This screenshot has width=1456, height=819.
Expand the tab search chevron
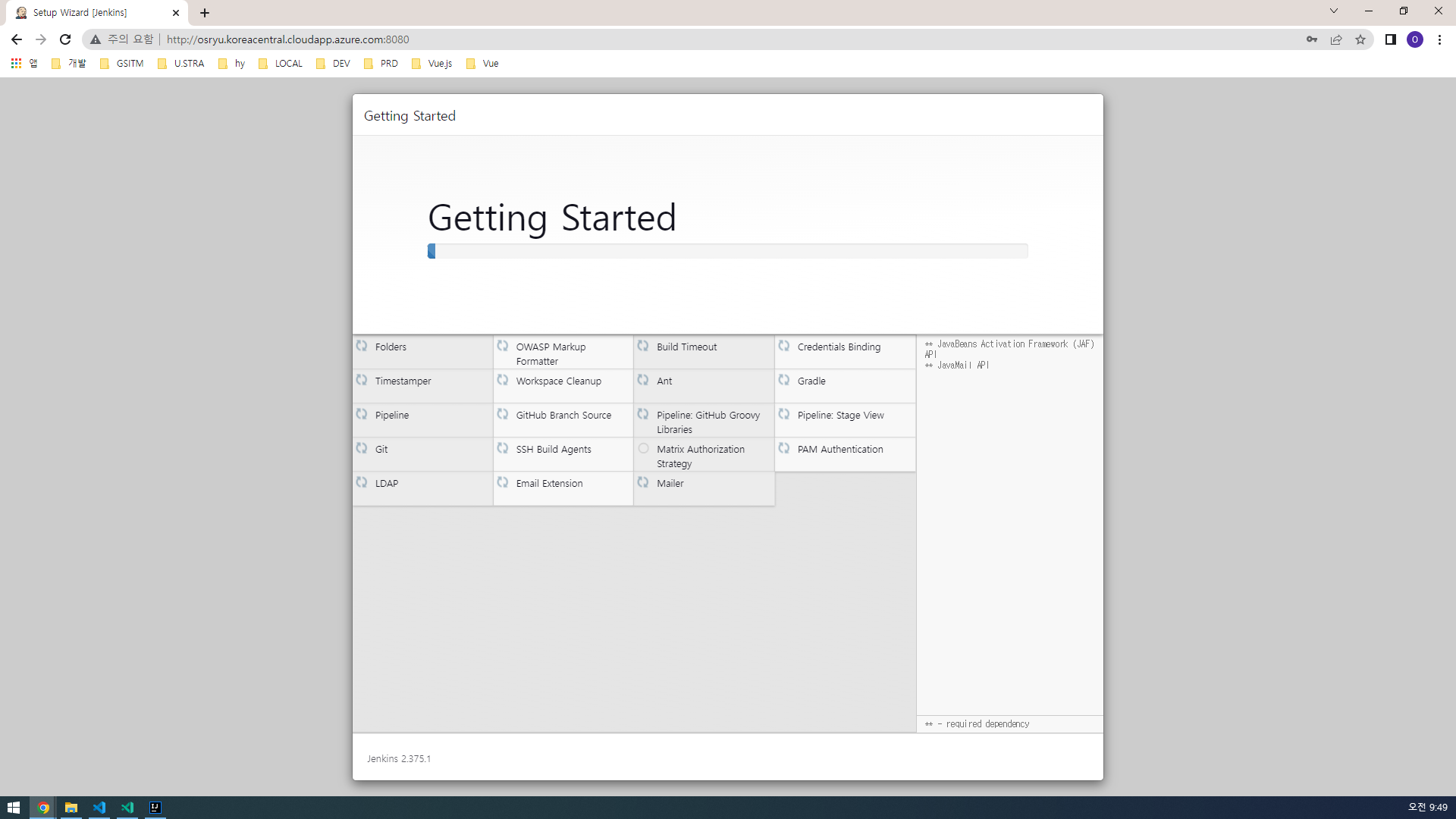coord(1334,11)
